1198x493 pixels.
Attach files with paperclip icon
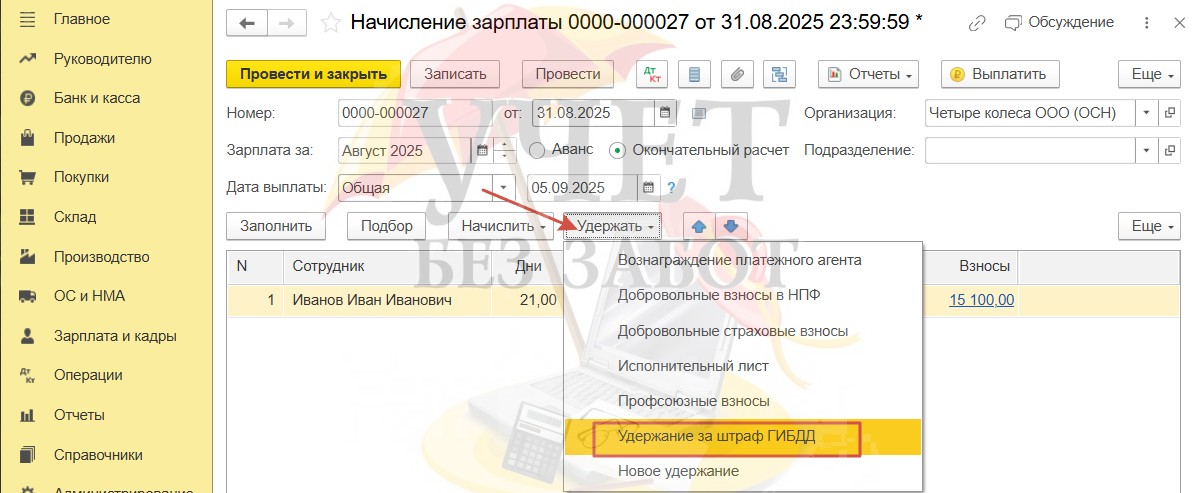pyautogui.click(x=737, y=74)
